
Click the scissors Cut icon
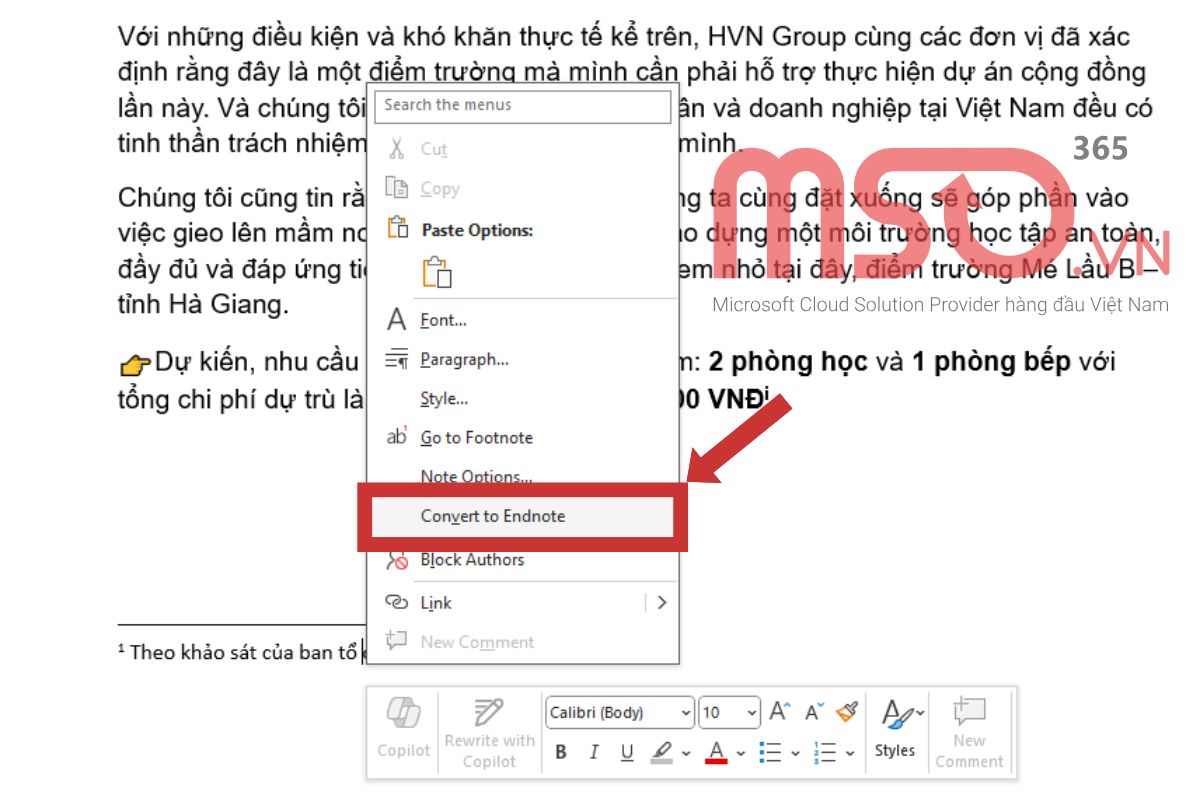tap(397, 149)
